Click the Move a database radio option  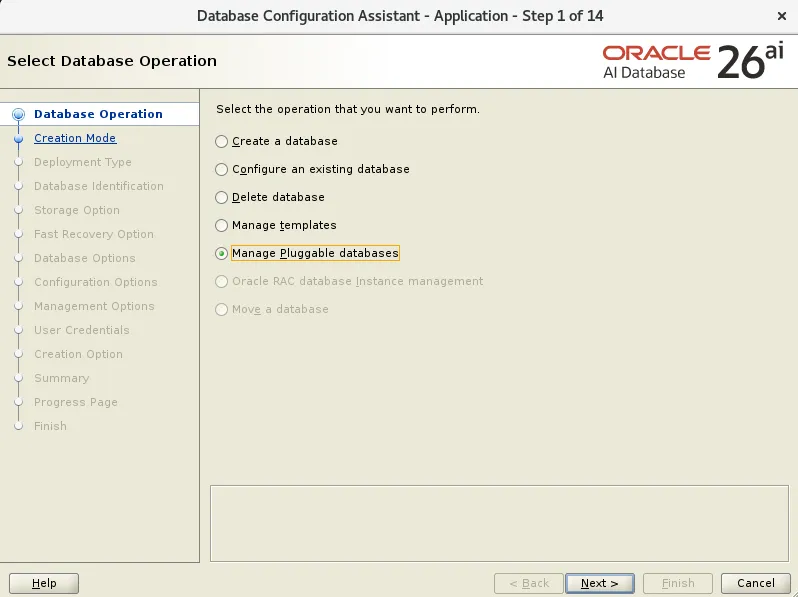click(x=221, y=309)
